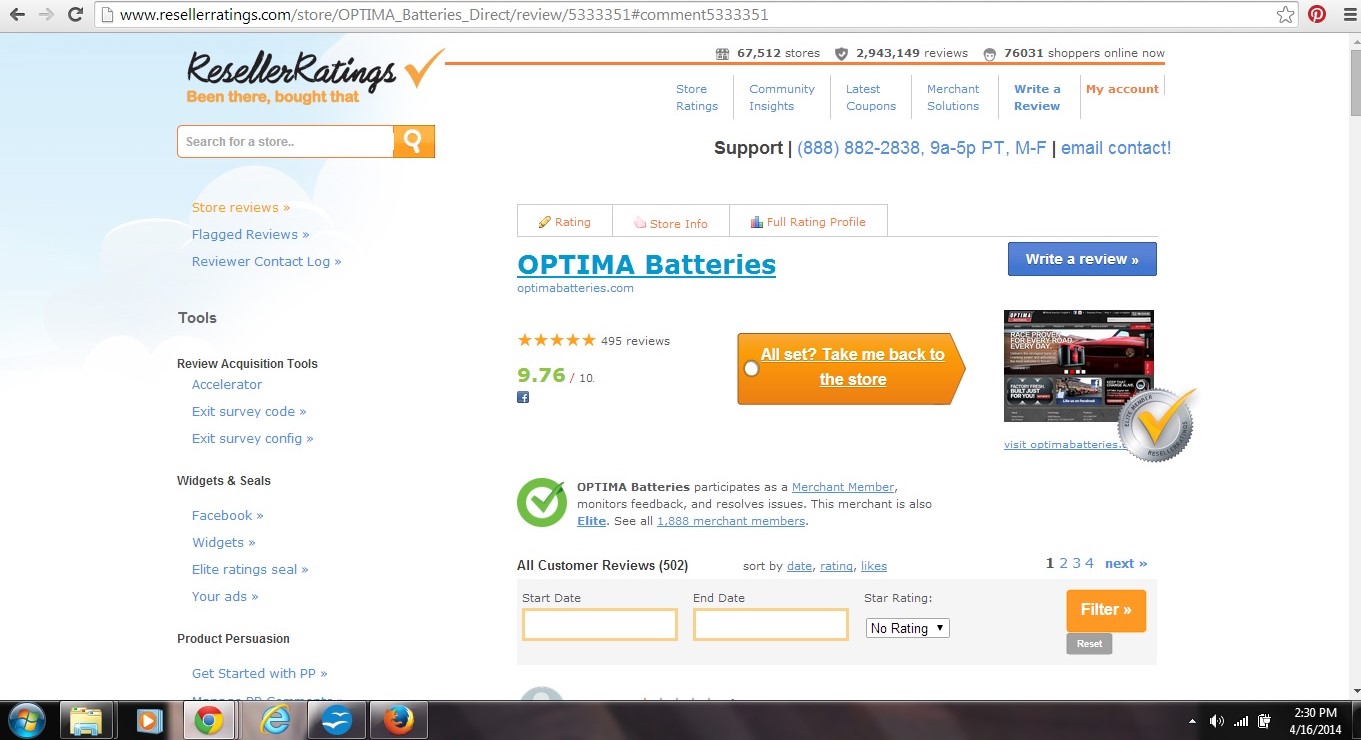1361x740 pixels.
Task: Reload the page with the refresh icon
Action: coord(75,15)
